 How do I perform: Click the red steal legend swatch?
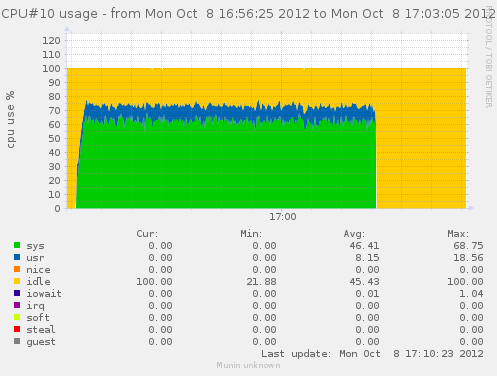pos(17,329)
